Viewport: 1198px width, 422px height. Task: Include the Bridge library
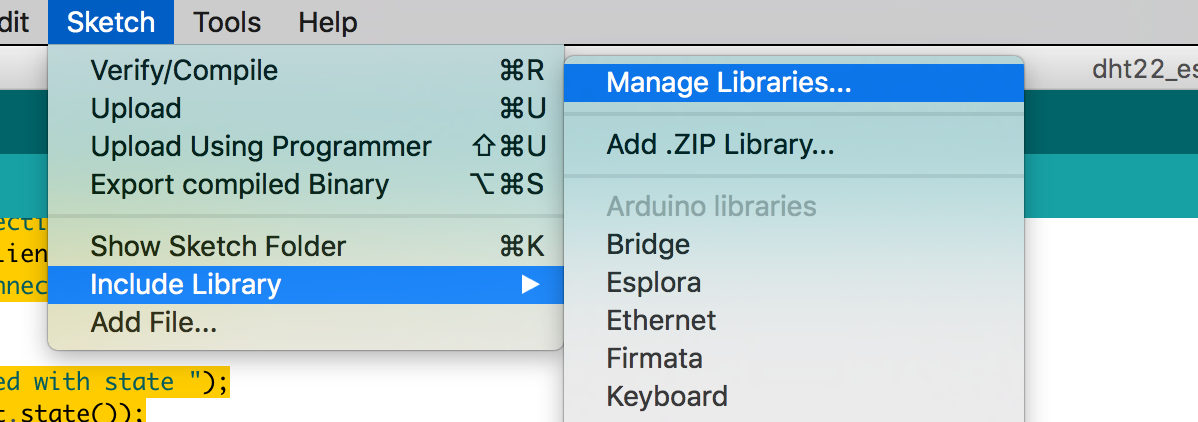(x=648, y=244)
